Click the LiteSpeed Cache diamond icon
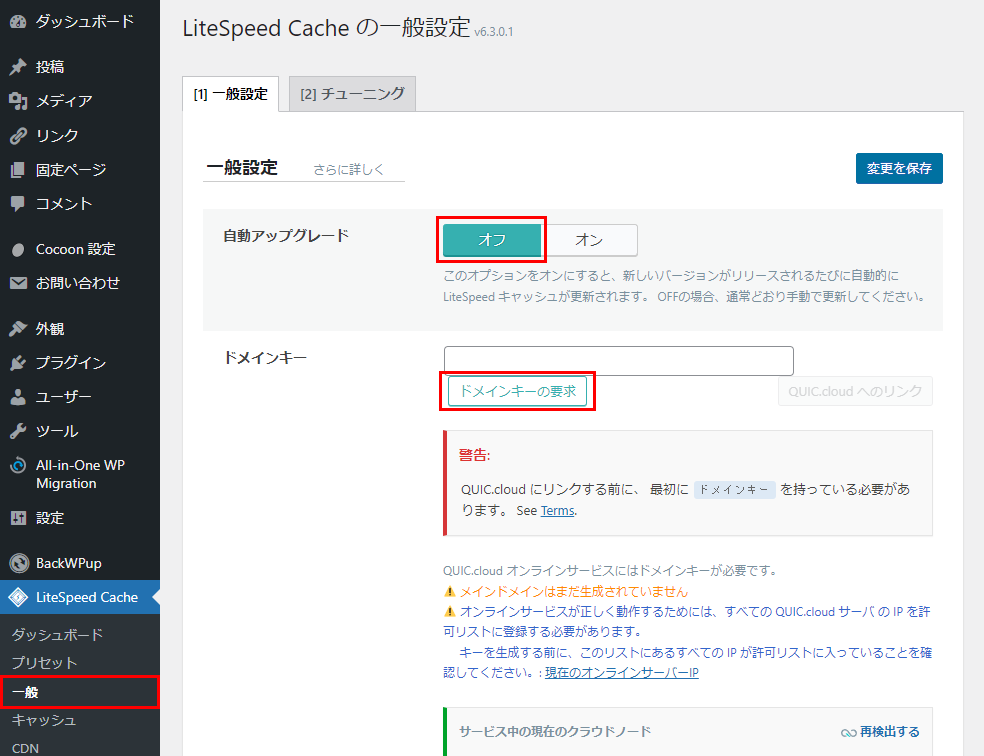 point(18,597)
